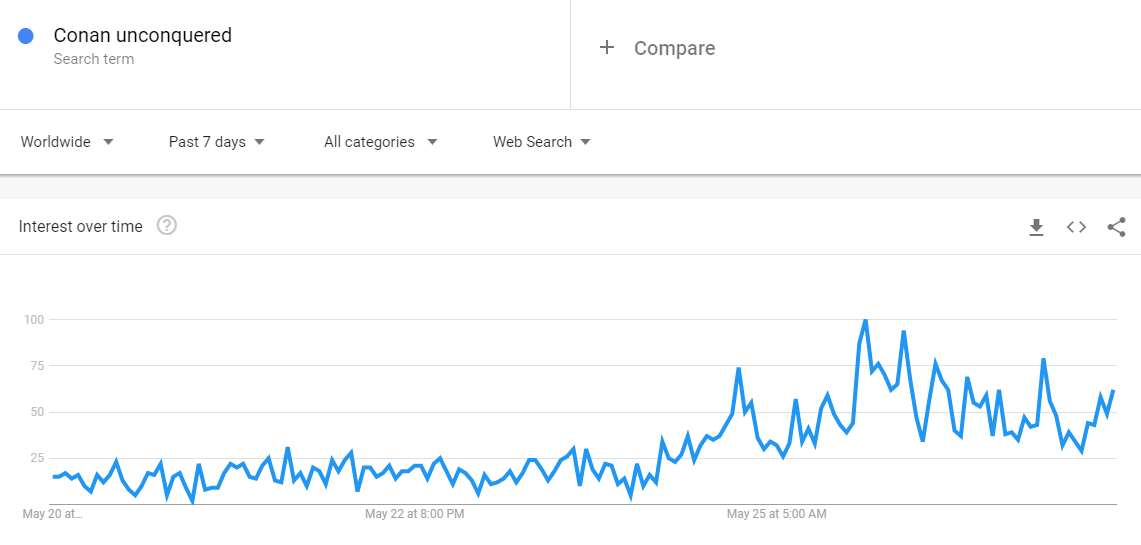
Task: Click the 100 y-axis label
Action: click(34, 320)
